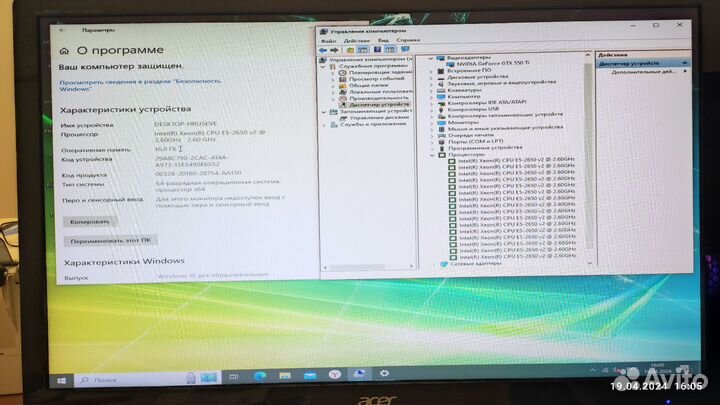
Task: Click the Переименовать этот ПК button
Action: click(x=109, y=241)
